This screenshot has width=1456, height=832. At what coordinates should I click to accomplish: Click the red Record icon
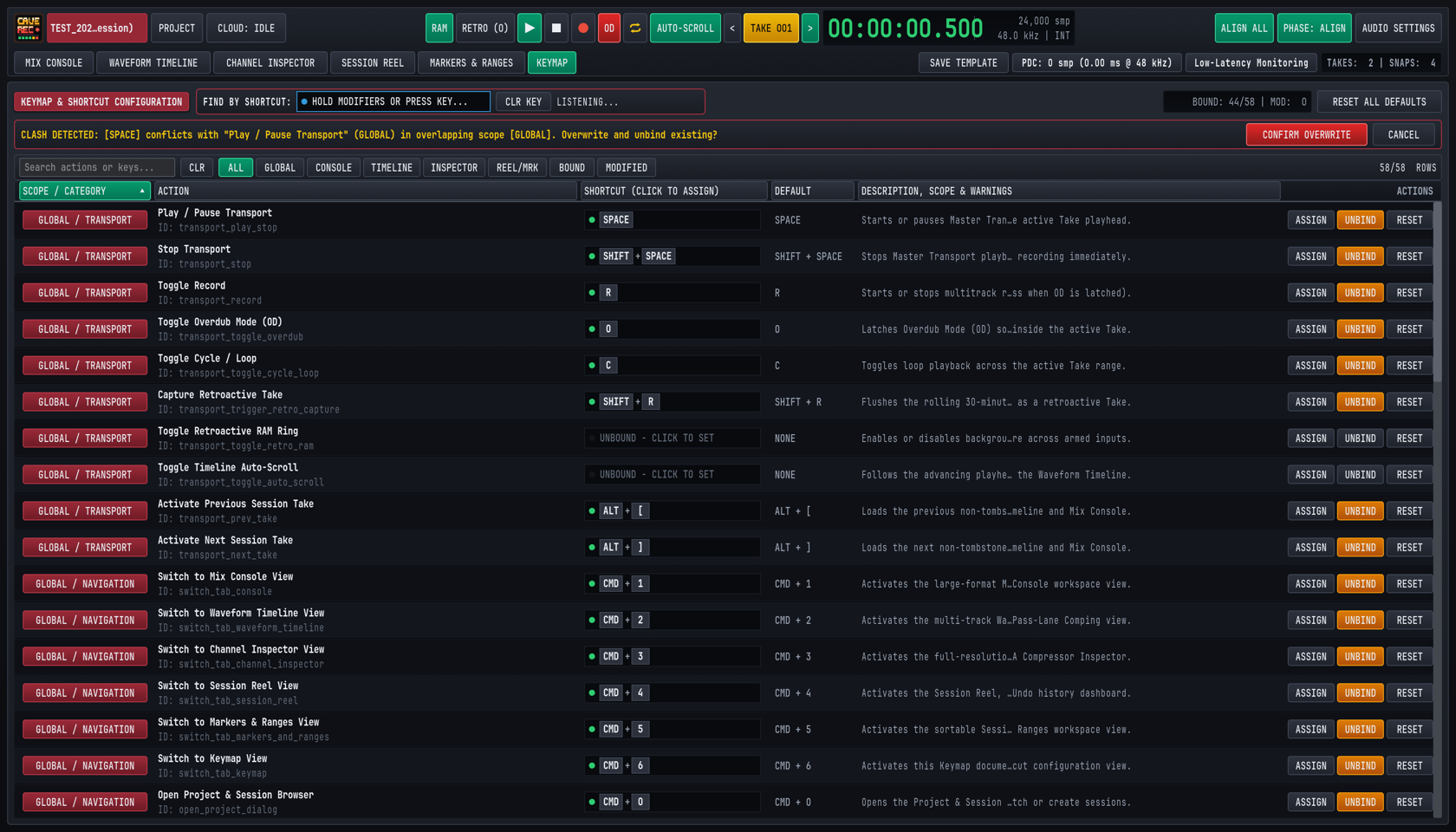[x=583, y=28]
